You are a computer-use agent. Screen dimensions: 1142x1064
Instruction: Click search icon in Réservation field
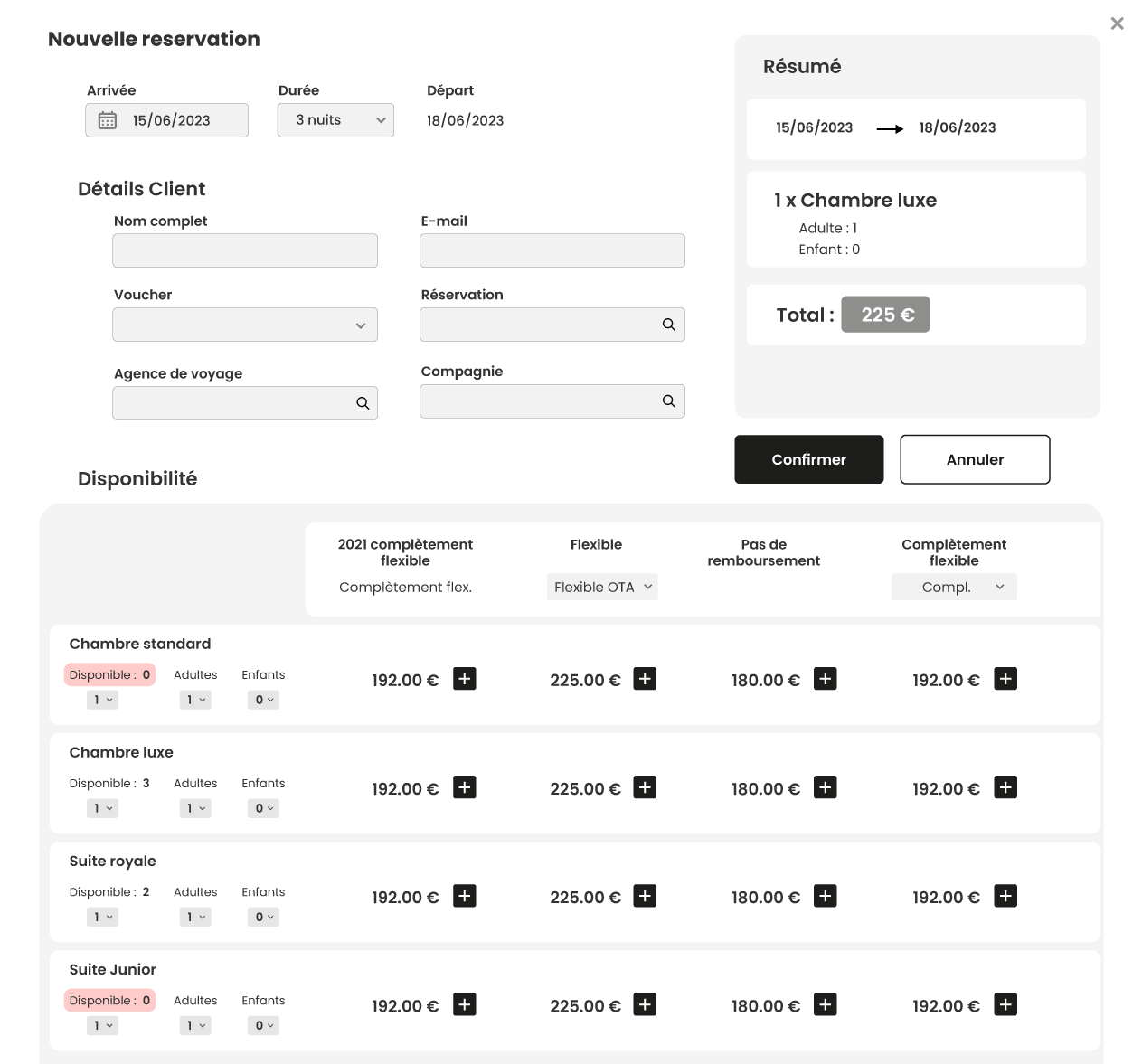point(669,325)
